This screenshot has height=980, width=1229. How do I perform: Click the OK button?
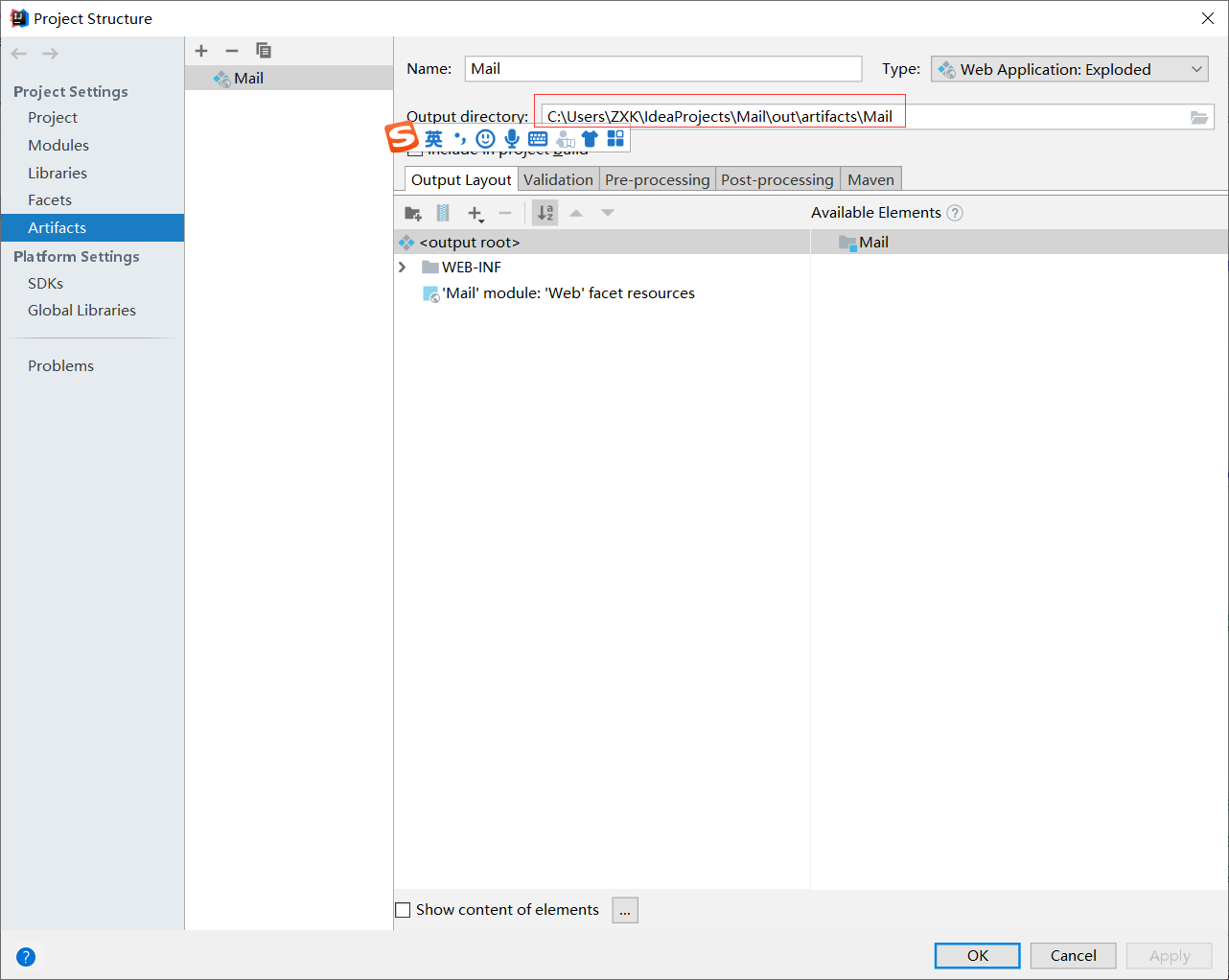[x=978, y=956]
